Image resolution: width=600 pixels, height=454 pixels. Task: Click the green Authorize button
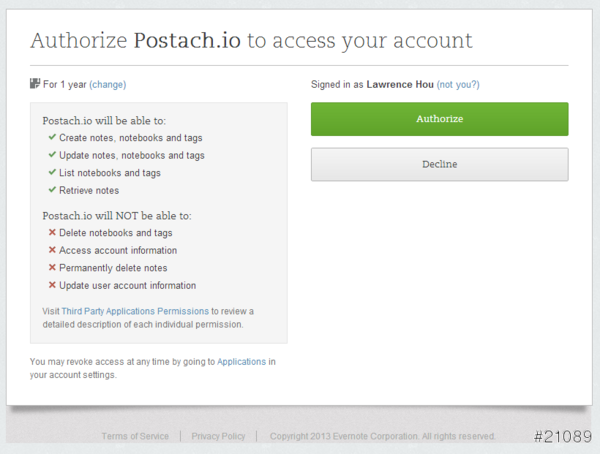tap(439, 119)
